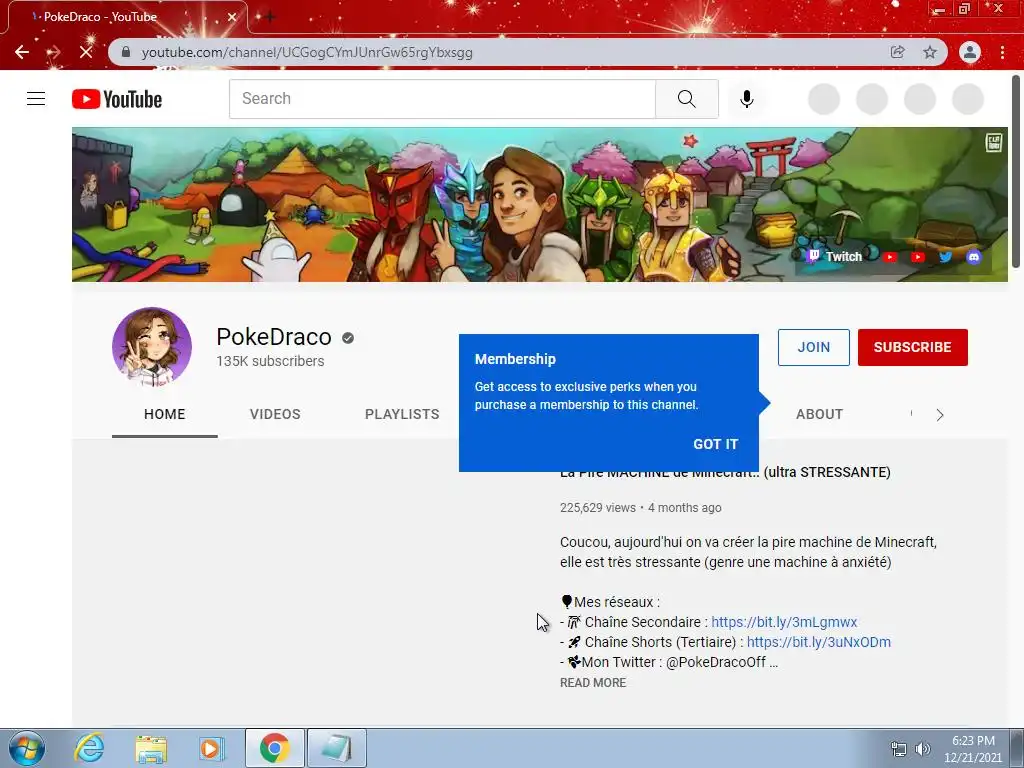Launch Internet Explorer from taskbar
Viewport: 1024px width, 768px height.
tap(89, 748)
